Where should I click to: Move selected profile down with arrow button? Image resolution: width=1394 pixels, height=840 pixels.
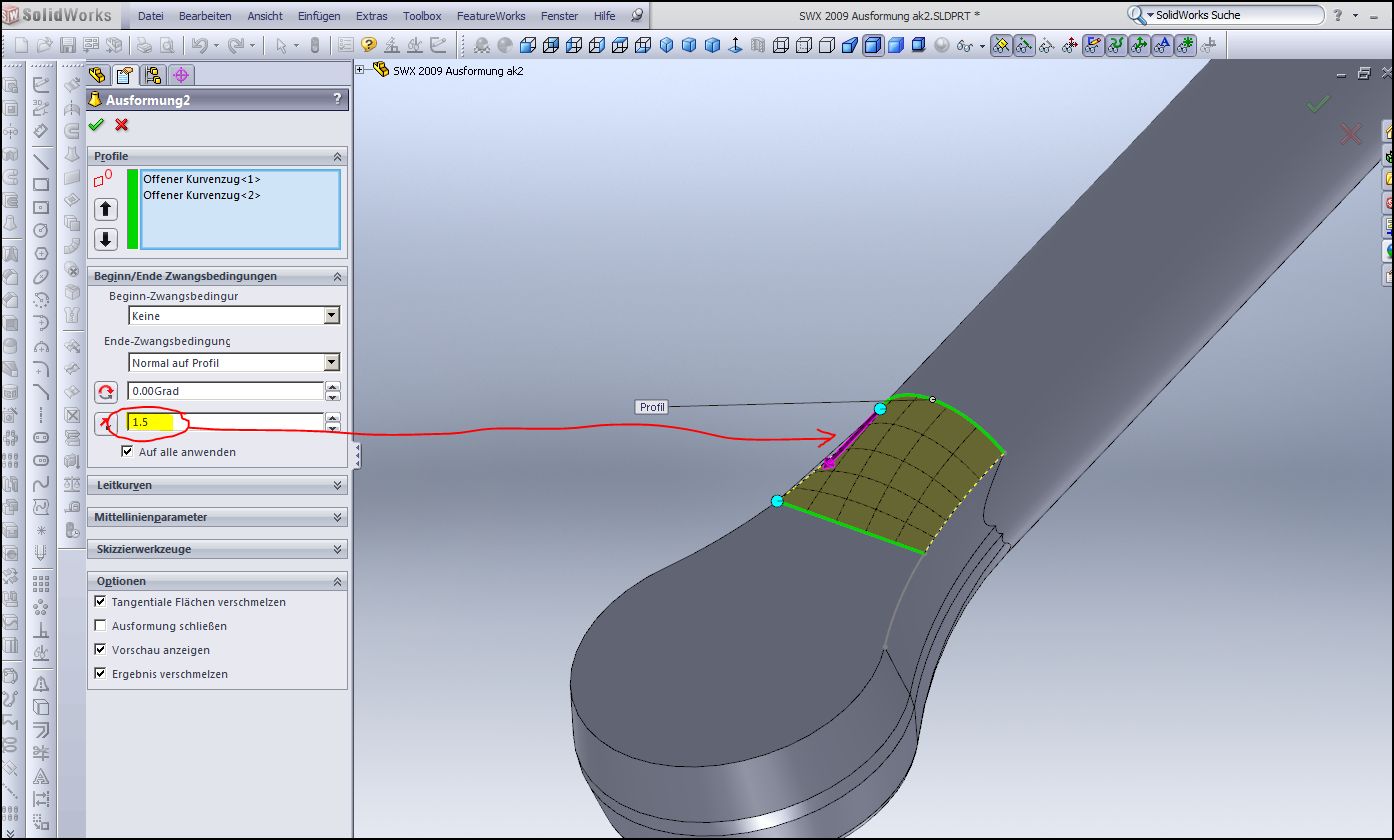(106, 239)
